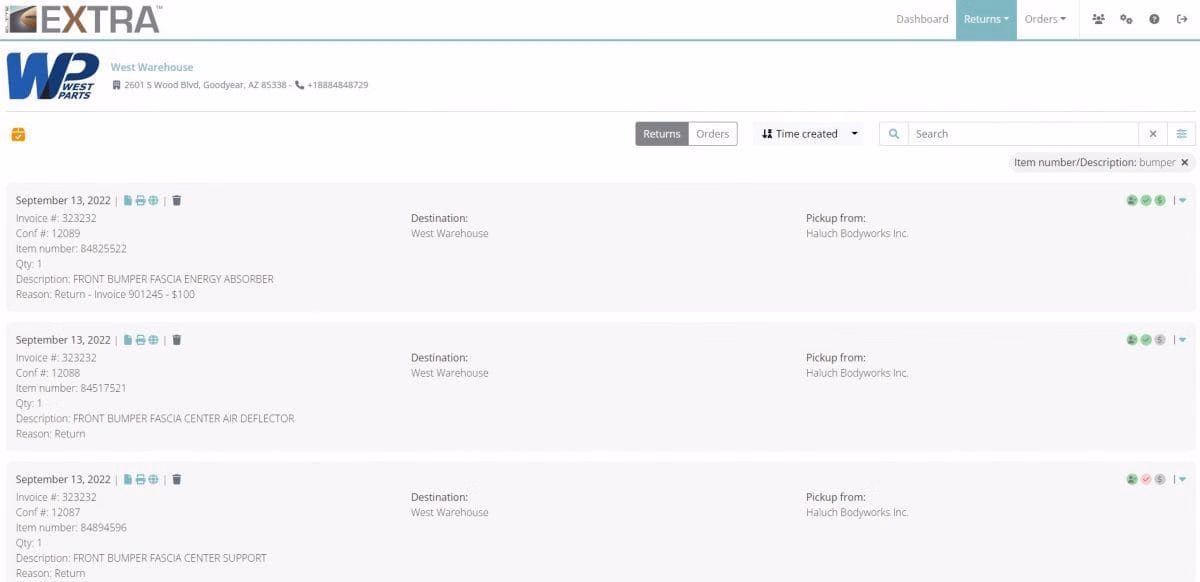The image size is (1200, 582).
Task: Clear the search field with X button
Action: pyautogui.click(x=1152, y=134)
